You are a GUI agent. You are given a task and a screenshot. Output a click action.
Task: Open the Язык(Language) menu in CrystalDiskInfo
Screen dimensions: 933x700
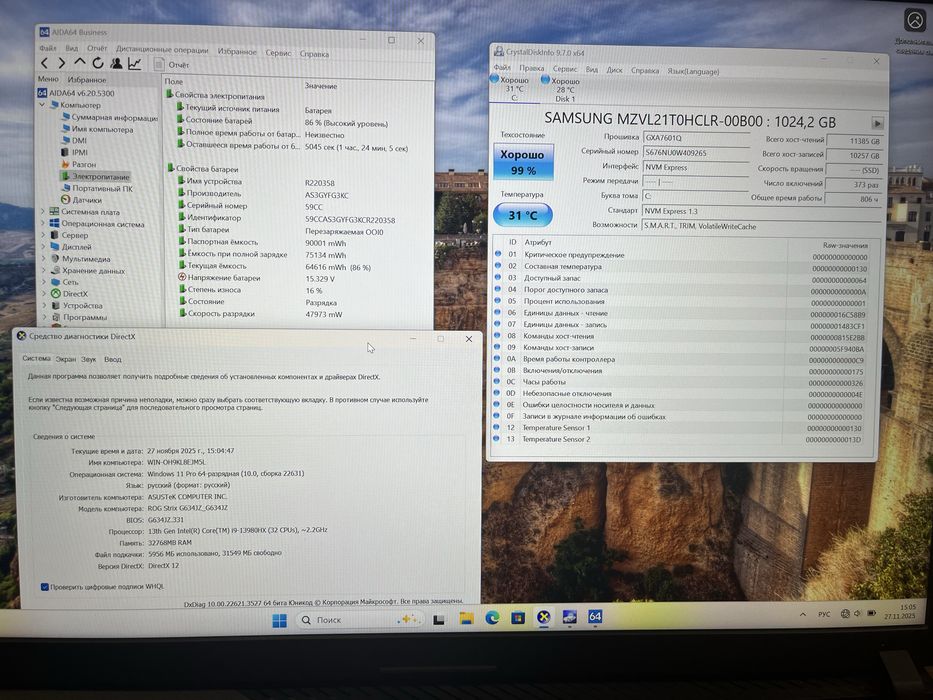click(693, 71)
